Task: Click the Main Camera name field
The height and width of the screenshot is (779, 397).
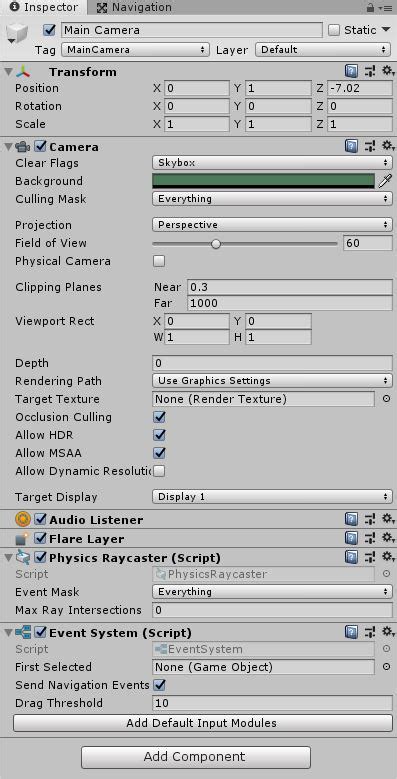Action: click(192, 30)
